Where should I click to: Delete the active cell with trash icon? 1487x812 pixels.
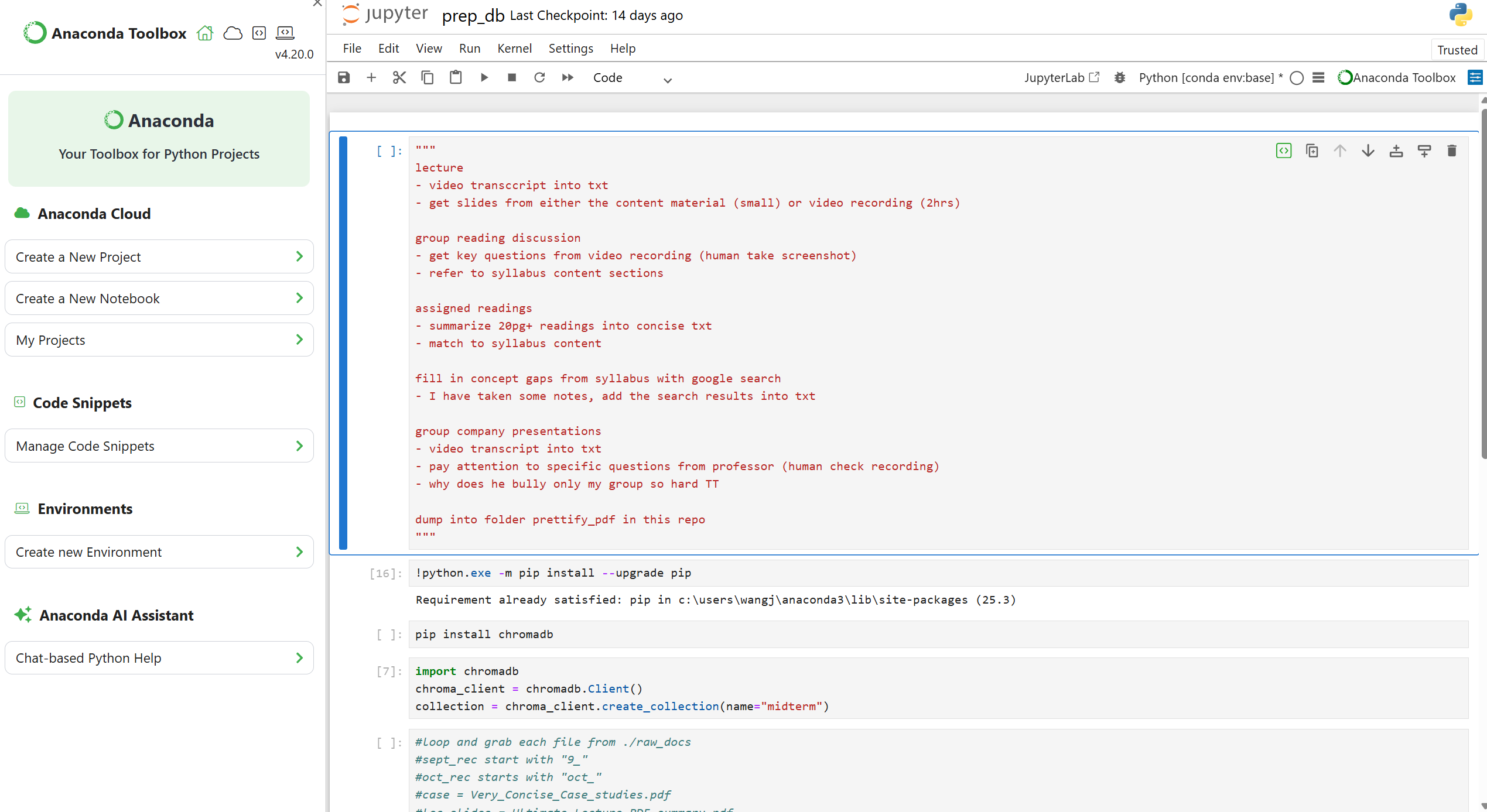click(x=1451, y=151)
